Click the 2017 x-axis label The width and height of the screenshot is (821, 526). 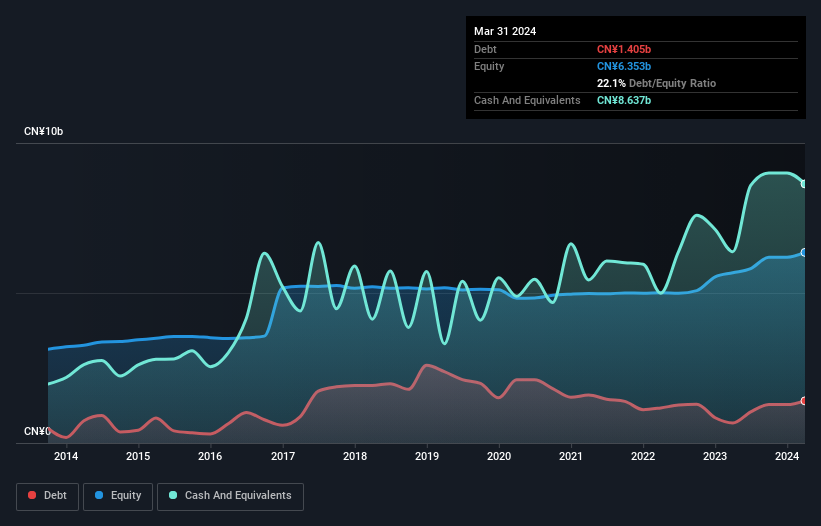pos(283,456)
